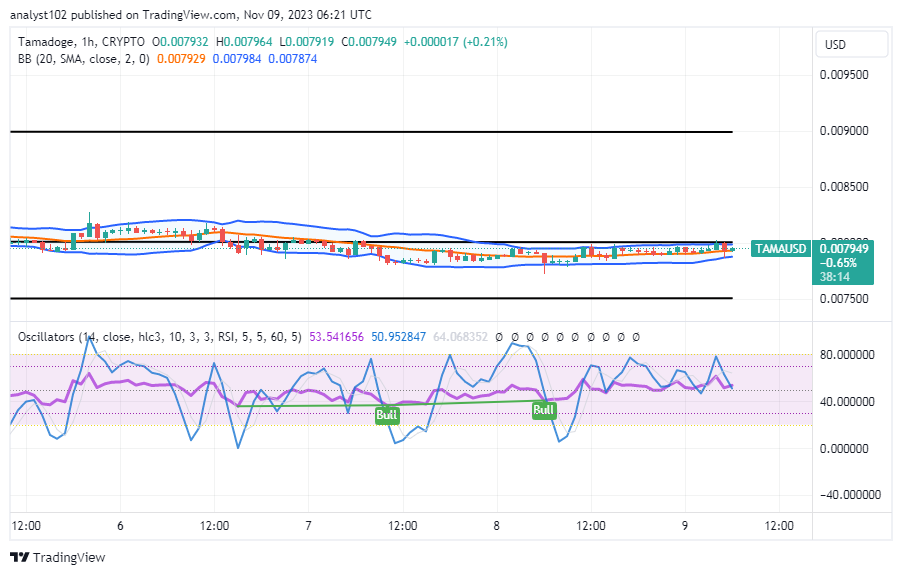Click the high value H0.007964
The image size is (902, 575).
click(244, 42)
